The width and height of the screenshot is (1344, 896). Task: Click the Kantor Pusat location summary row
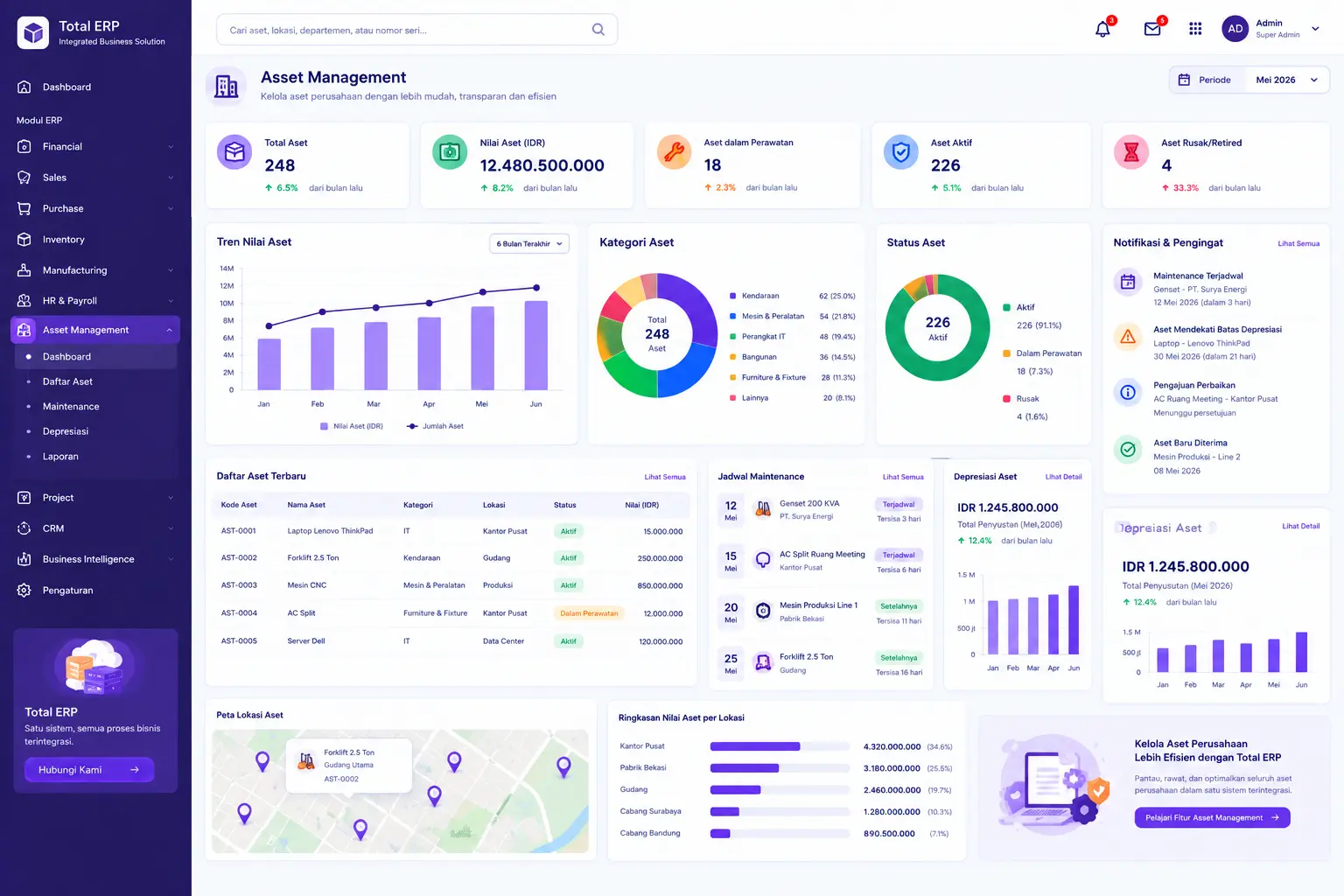[x=786, y=747]
